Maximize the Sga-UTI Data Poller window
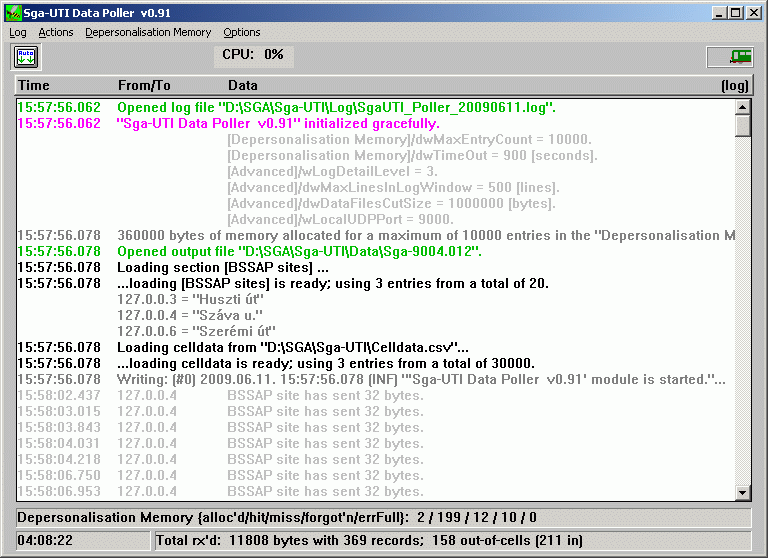The height and width of the screenshot is (558, 768). pyautogui.click(x=735, y=12)
